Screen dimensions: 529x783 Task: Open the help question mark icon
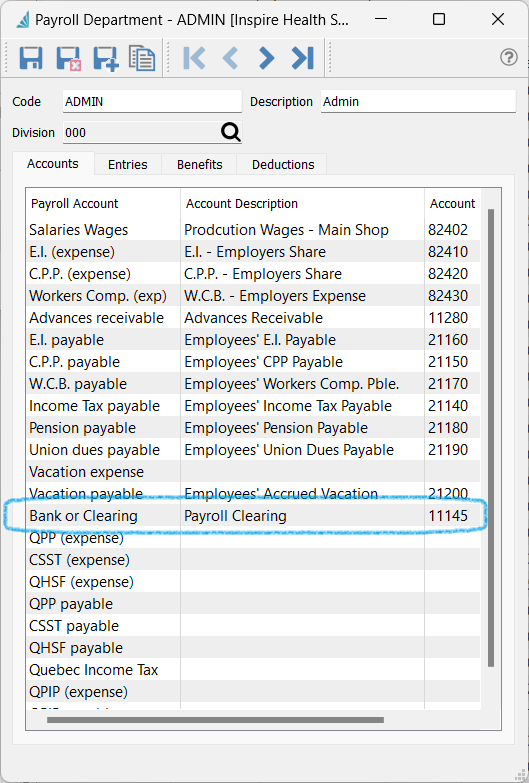click(509, 57)
